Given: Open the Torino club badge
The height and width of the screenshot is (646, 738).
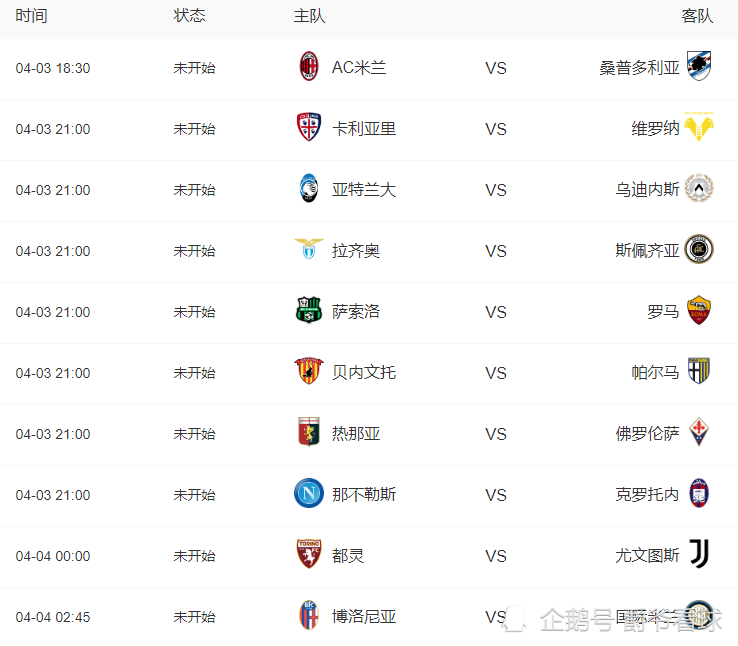Looking at the screenshot, I should coord(309,555).
